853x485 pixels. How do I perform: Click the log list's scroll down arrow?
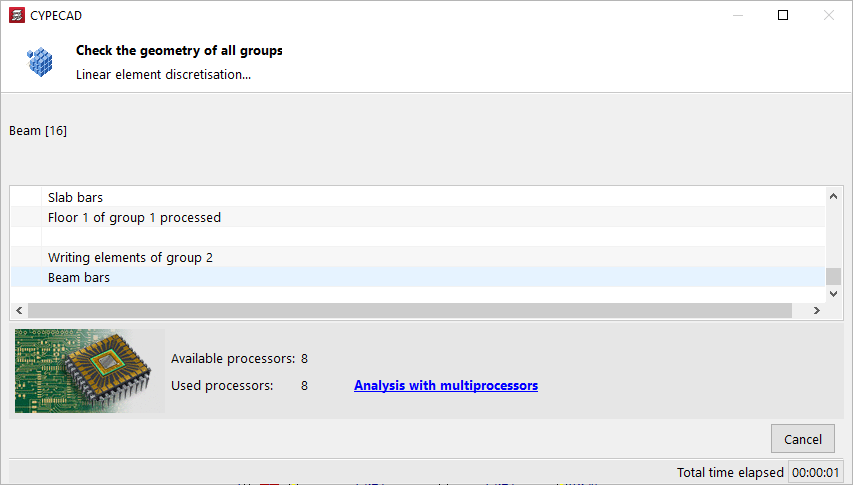tap(834, 294)
